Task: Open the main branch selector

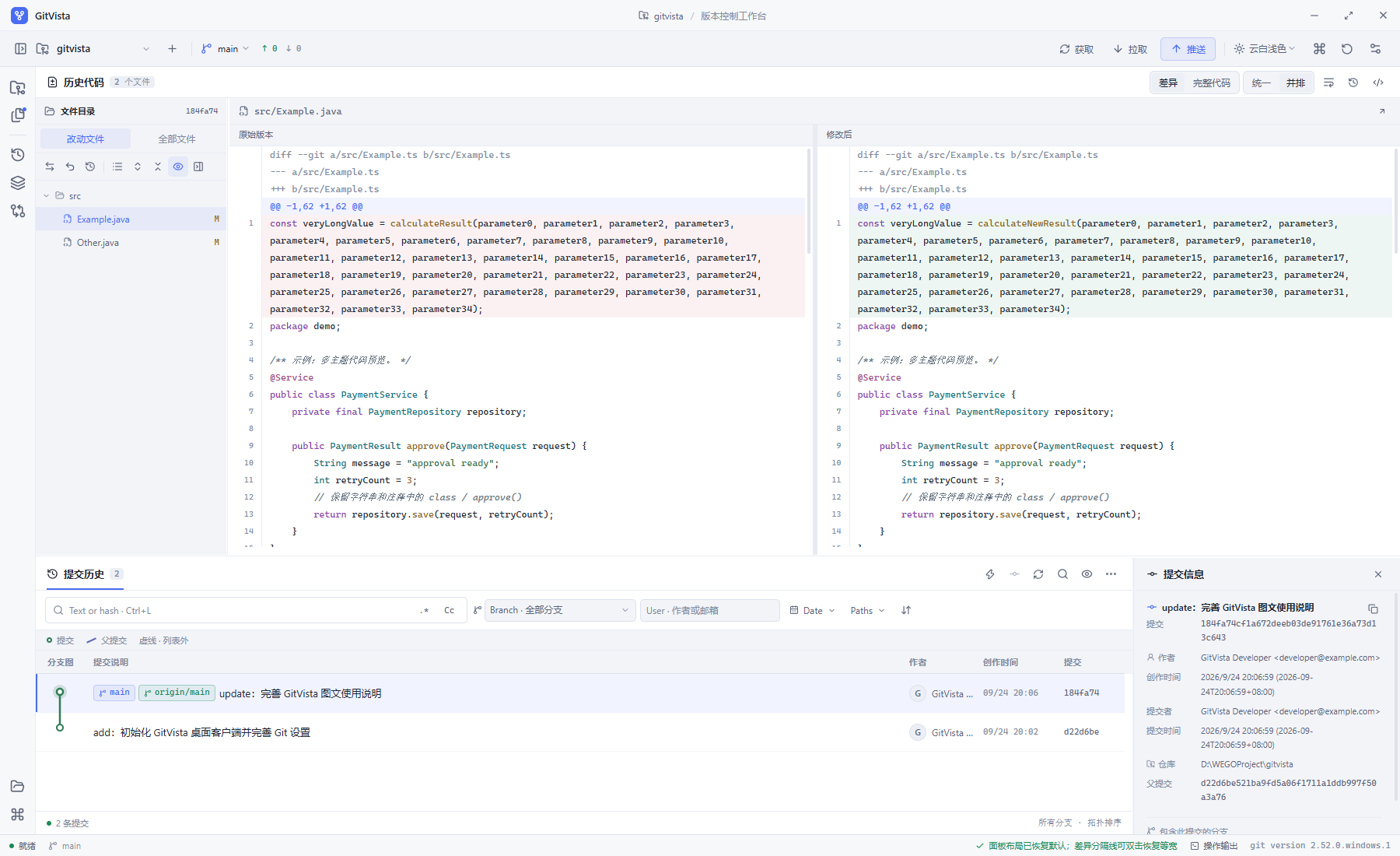Action: (226, 48)
